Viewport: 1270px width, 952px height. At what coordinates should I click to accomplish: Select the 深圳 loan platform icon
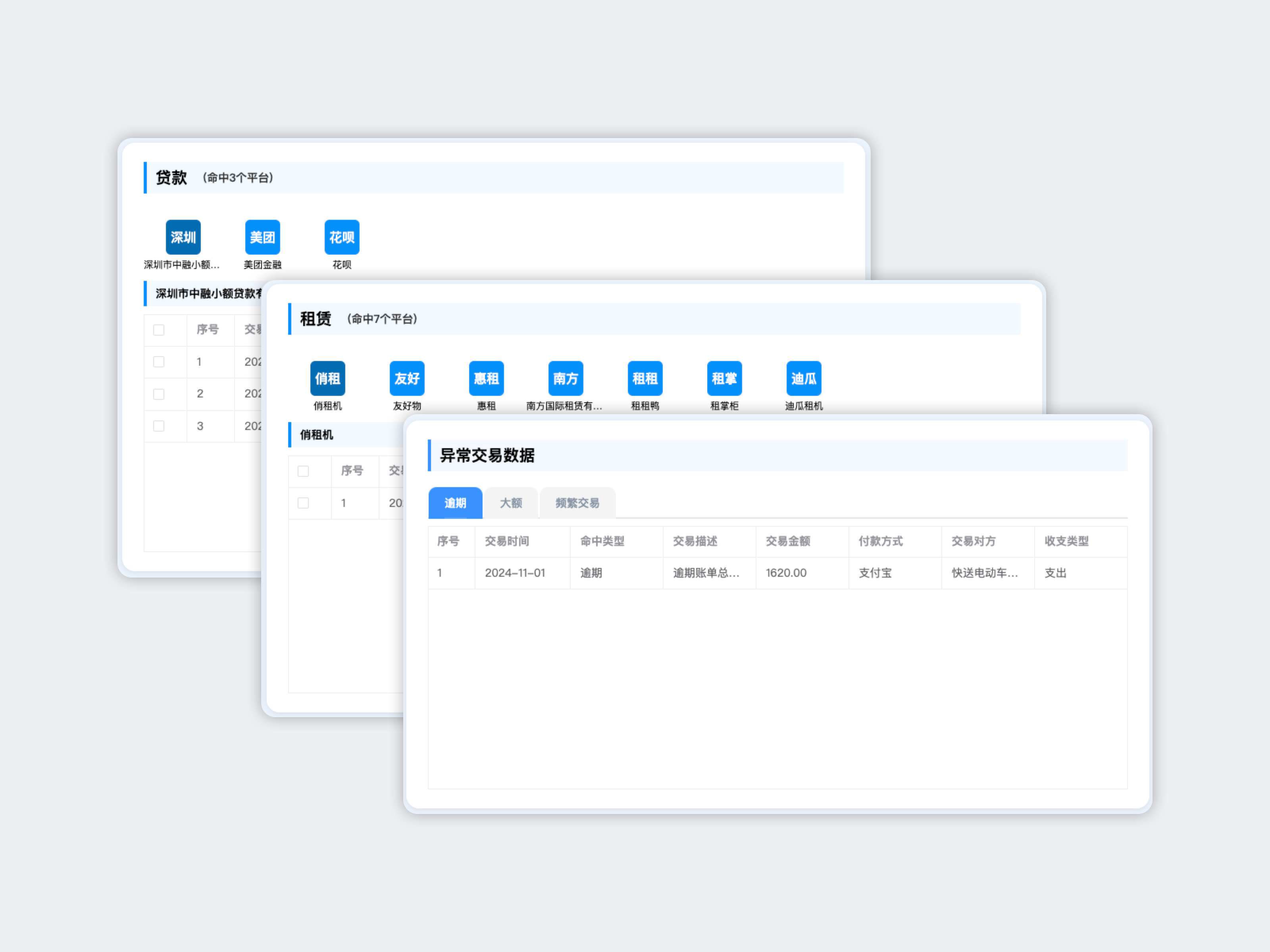click(x=183, y=237)
